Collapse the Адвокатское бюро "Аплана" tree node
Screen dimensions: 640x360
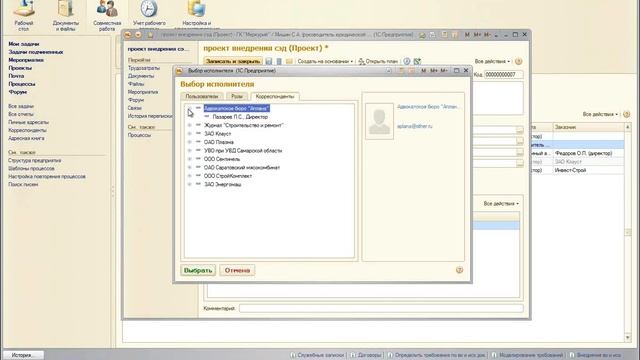(189, 108)
